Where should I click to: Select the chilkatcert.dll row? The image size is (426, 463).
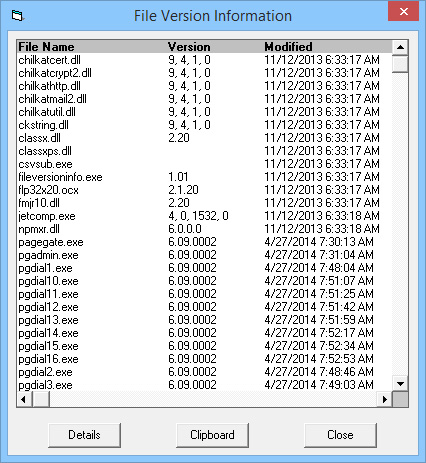click(x=204, y=60)
